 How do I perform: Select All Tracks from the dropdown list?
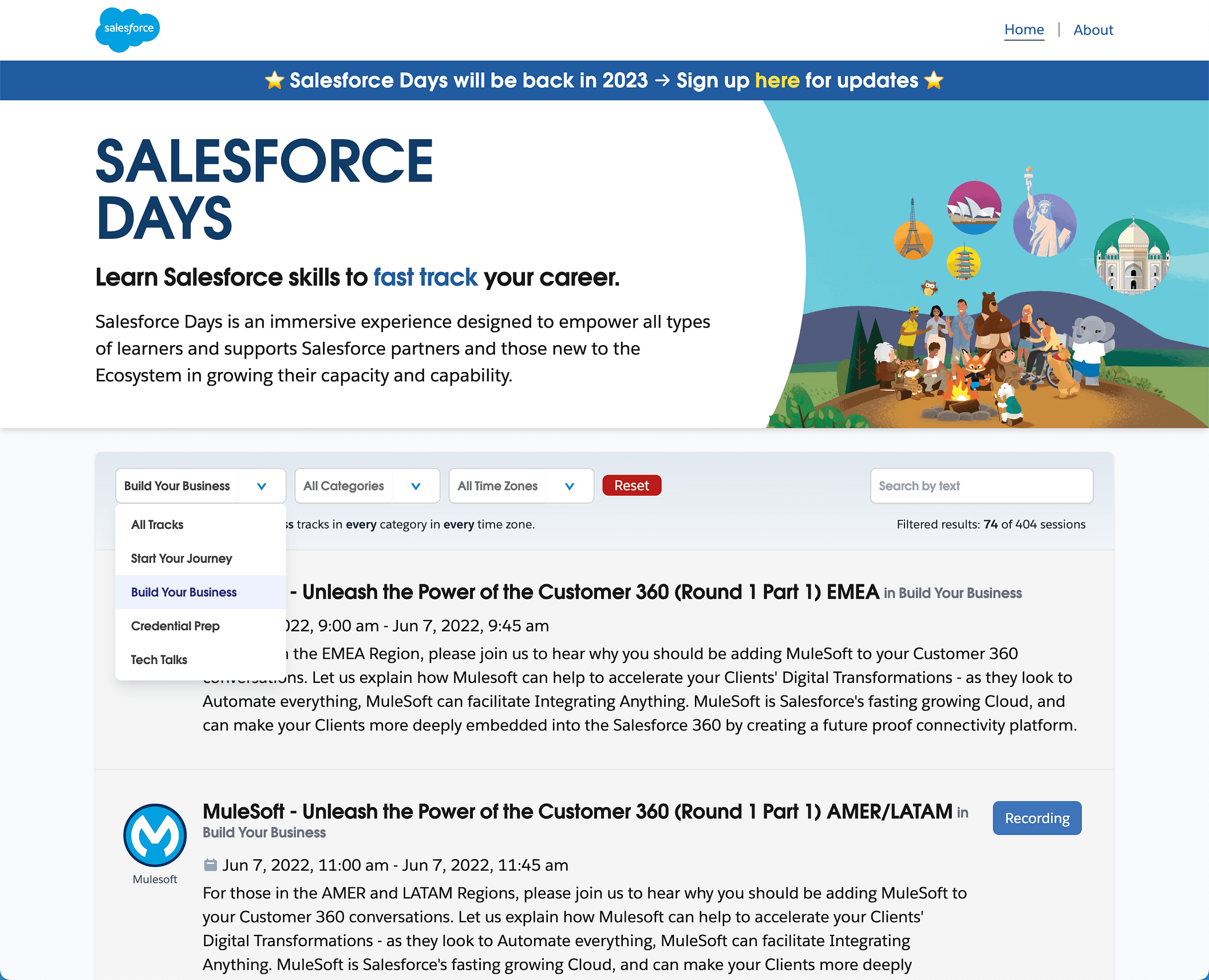coord(200,525)
